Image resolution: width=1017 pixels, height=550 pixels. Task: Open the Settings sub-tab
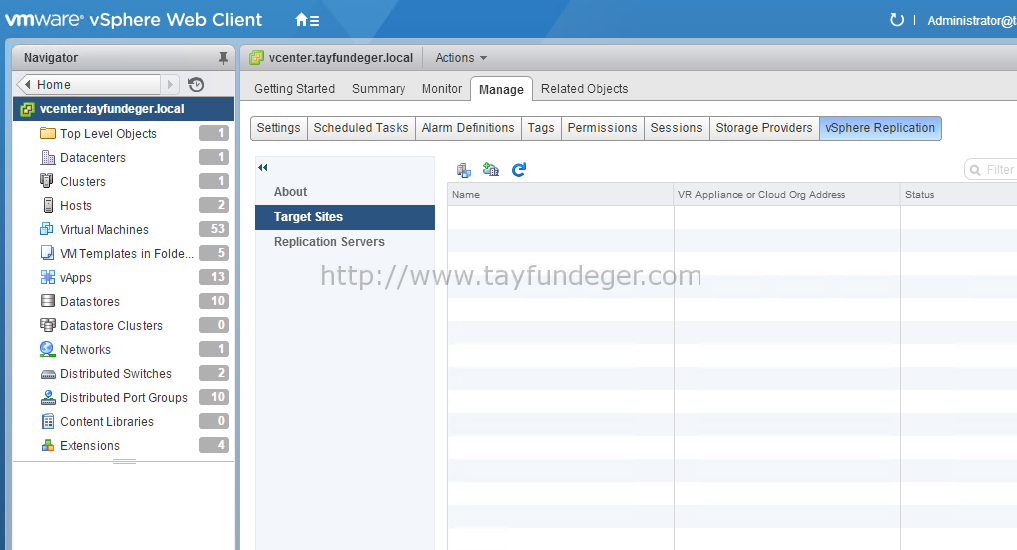pos(278,128)
